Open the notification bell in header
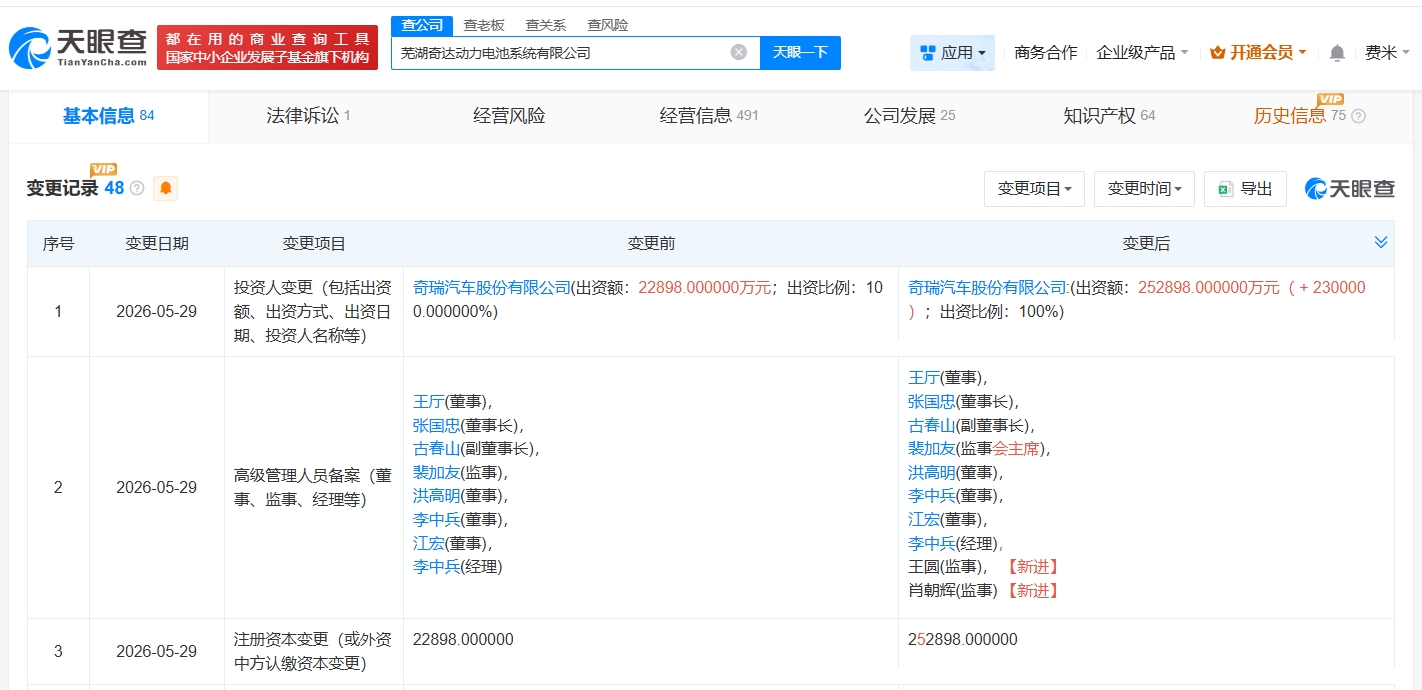The height and width of the screenshot is (690, 1422). point(1337,53)
